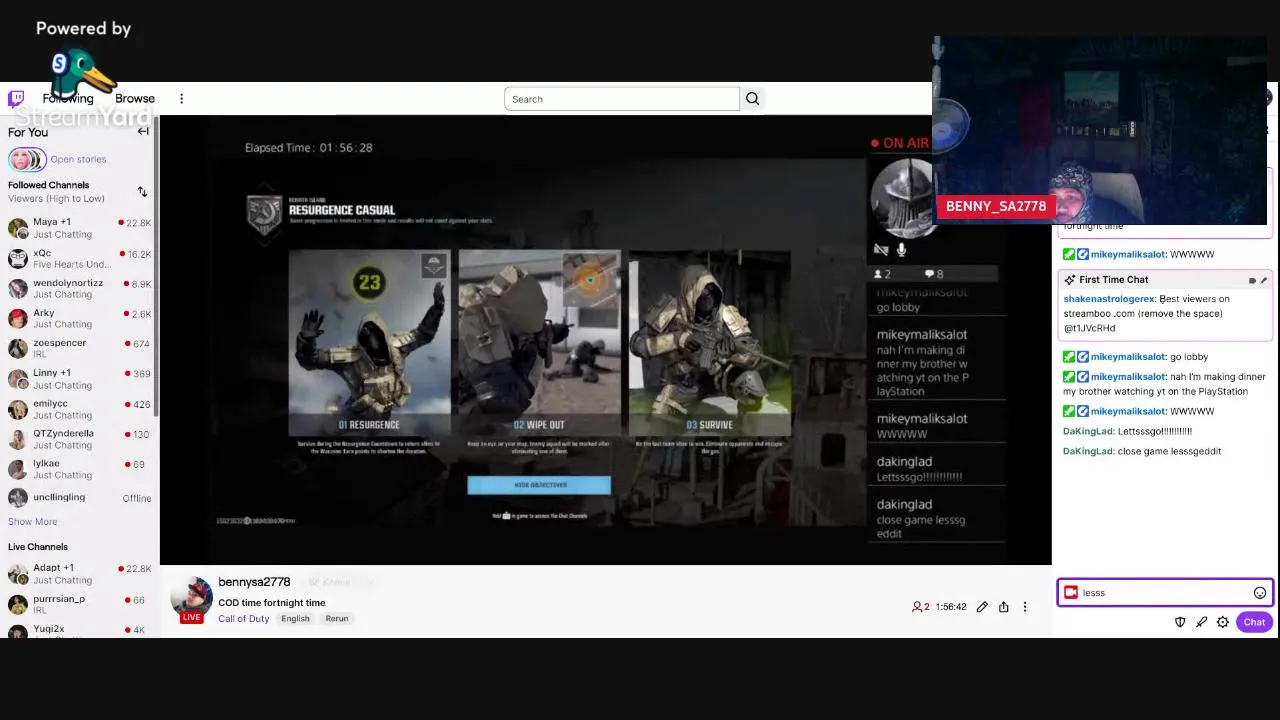Select Linny +1 channel
This screenshot has width=1280, height=720.
[x=79, y=379]
